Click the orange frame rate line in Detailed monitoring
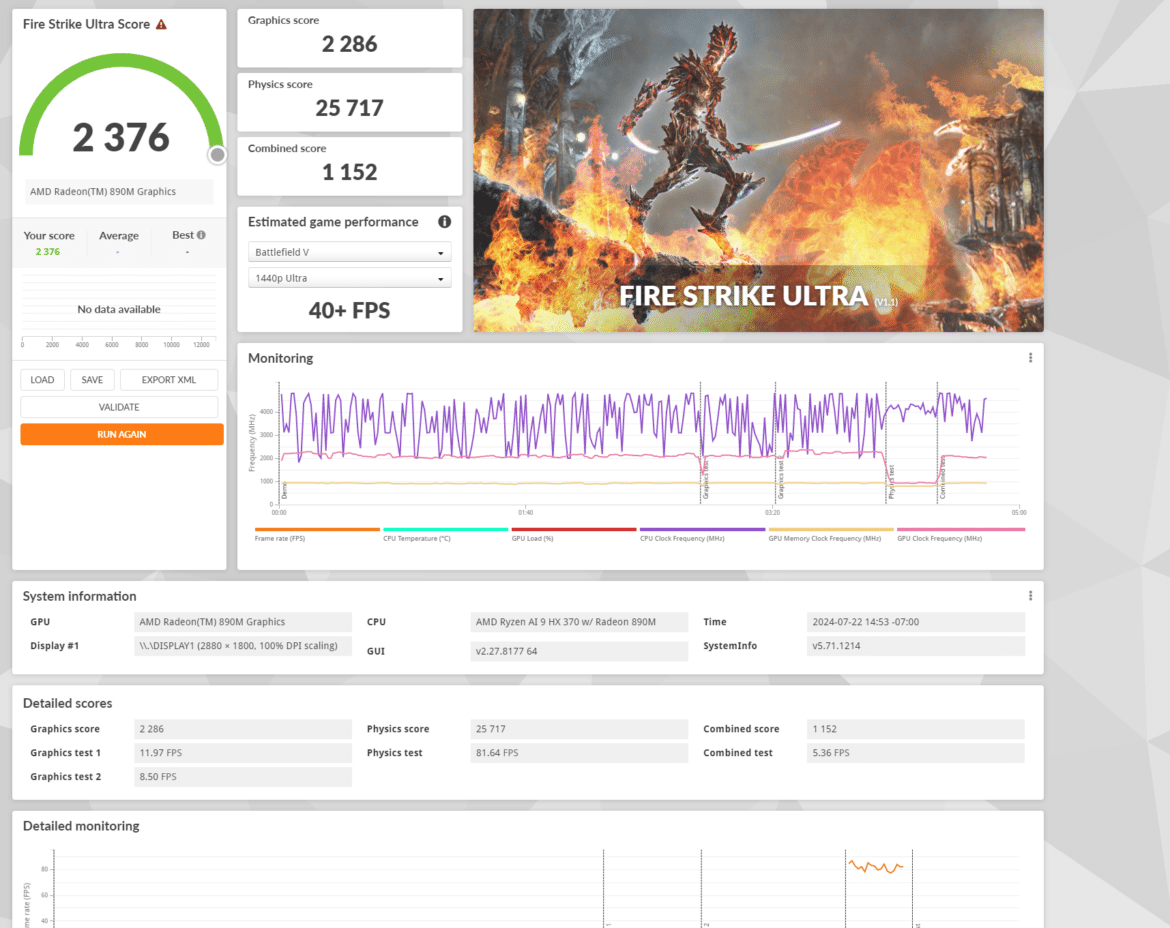The width and height of the screenshot is (1170, 928). pyautogui.click(x=876, y=867)
